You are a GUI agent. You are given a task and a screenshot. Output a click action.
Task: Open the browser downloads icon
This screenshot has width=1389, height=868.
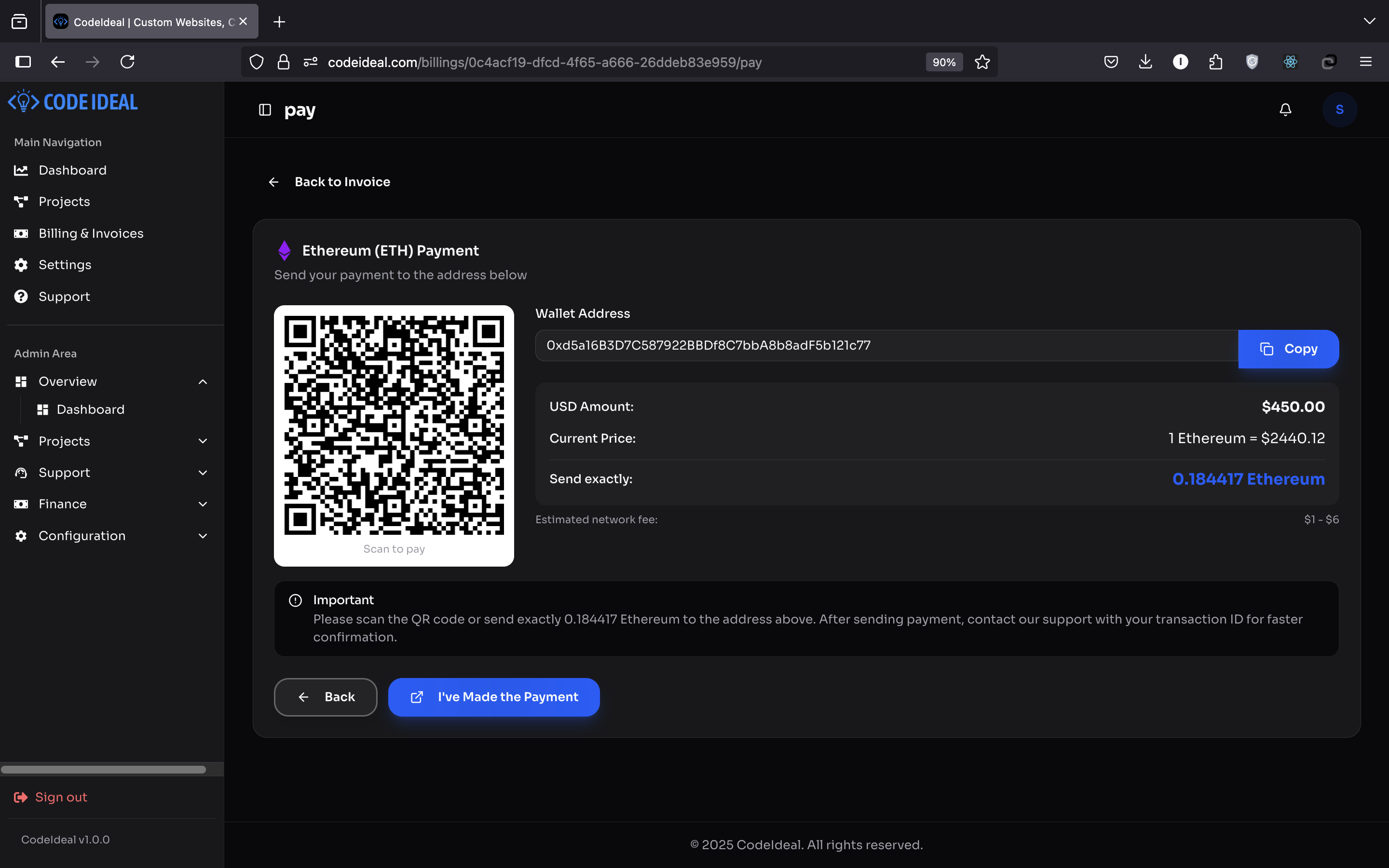pyautogui.click(x=1145, y=62)
